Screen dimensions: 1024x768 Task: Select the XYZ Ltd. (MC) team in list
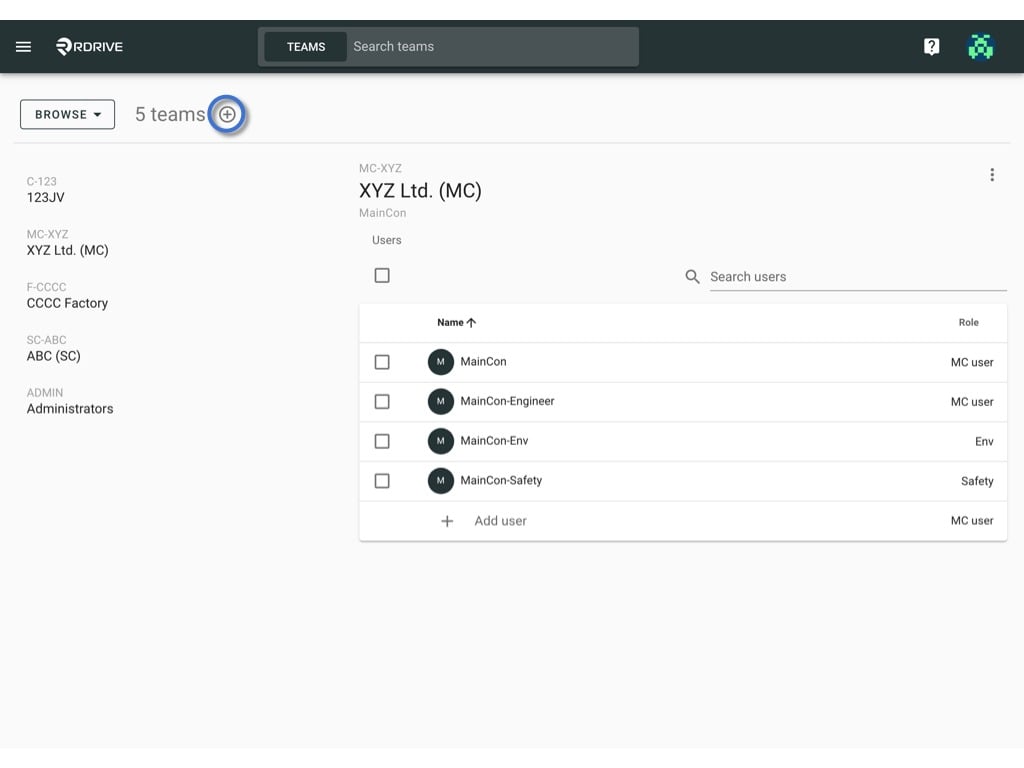point(67,243)
